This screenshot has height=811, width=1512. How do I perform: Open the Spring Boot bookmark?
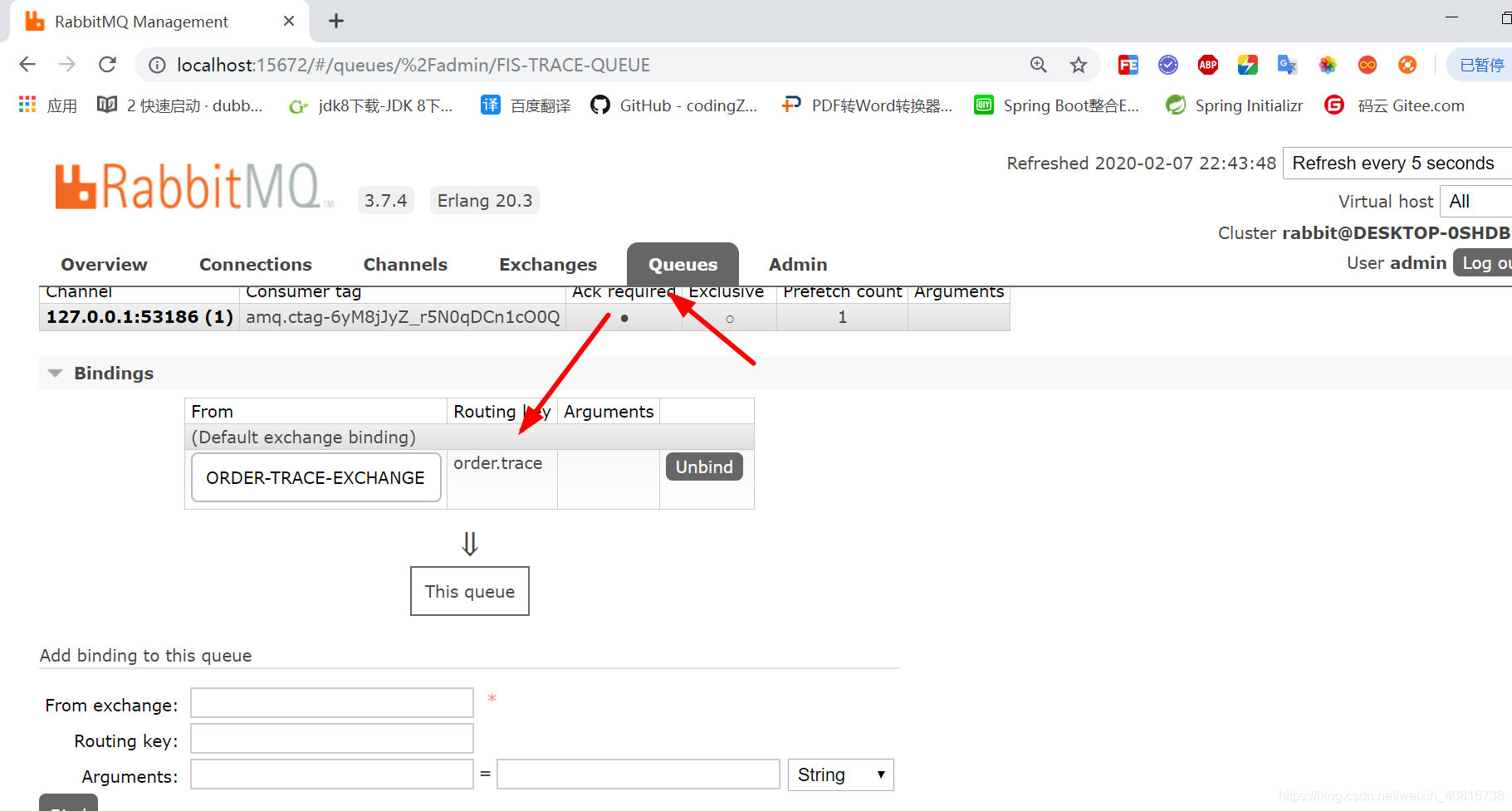(x=1056, y=105)
